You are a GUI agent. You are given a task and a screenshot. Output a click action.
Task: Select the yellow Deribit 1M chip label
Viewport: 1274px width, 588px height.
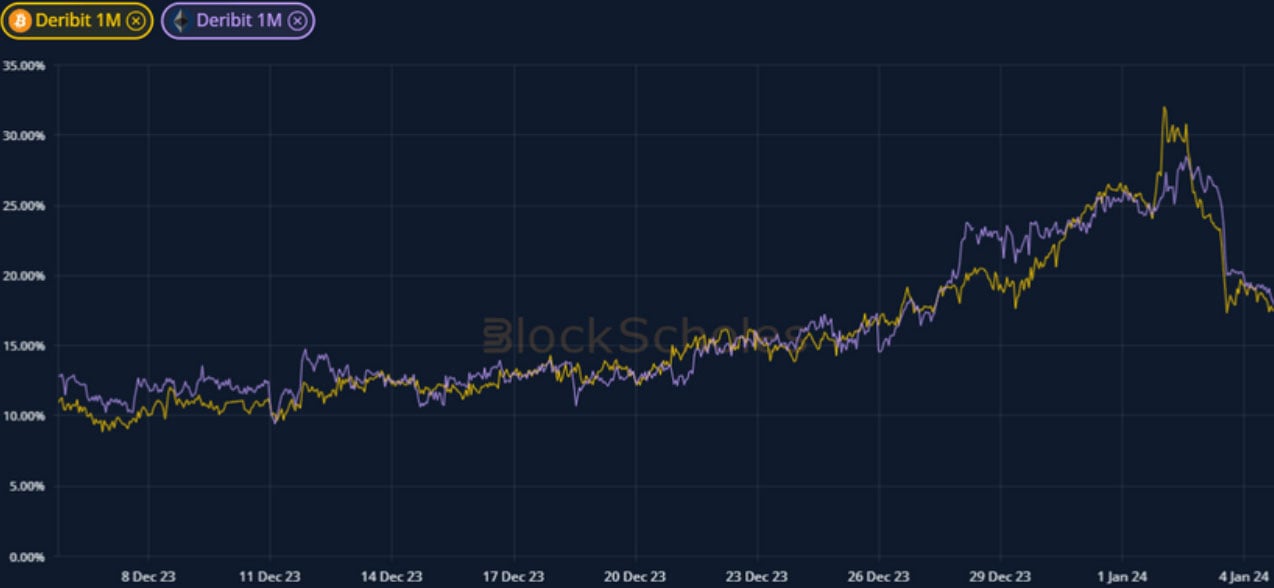click(78, 20)
